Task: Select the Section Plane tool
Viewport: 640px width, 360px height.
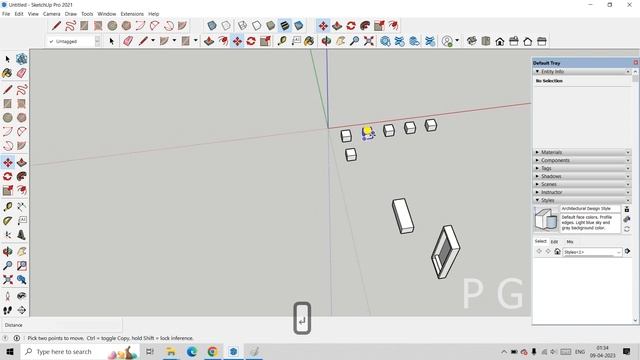Action: (x=21, y=310)
